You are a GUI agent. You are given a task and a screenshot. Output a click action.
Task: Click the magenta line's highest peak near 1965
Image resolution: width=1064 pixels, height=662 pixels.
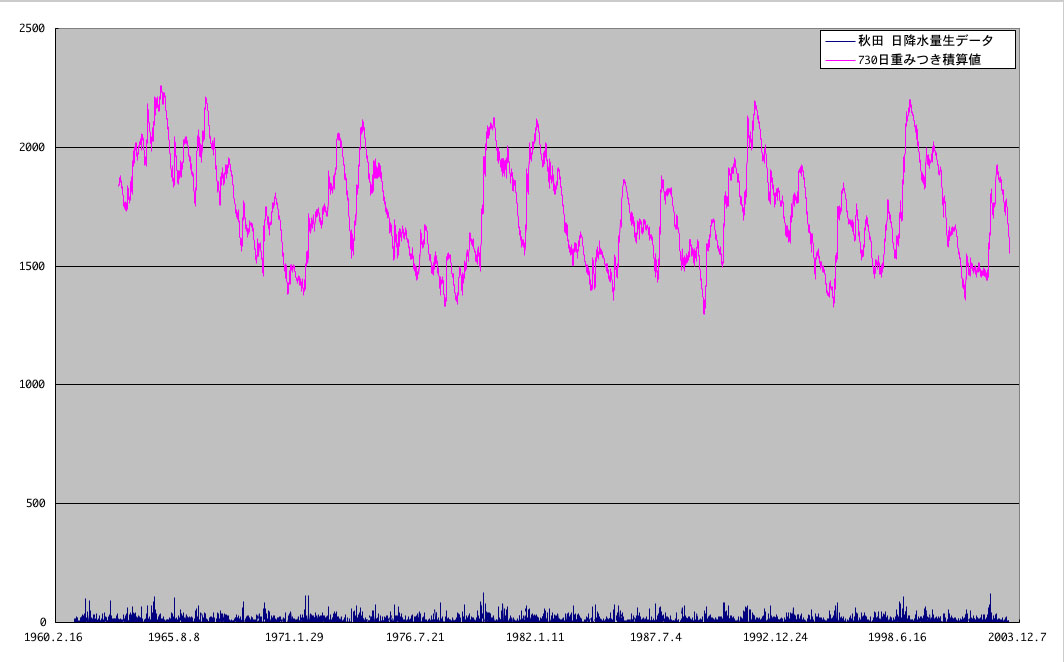(161, 87)
